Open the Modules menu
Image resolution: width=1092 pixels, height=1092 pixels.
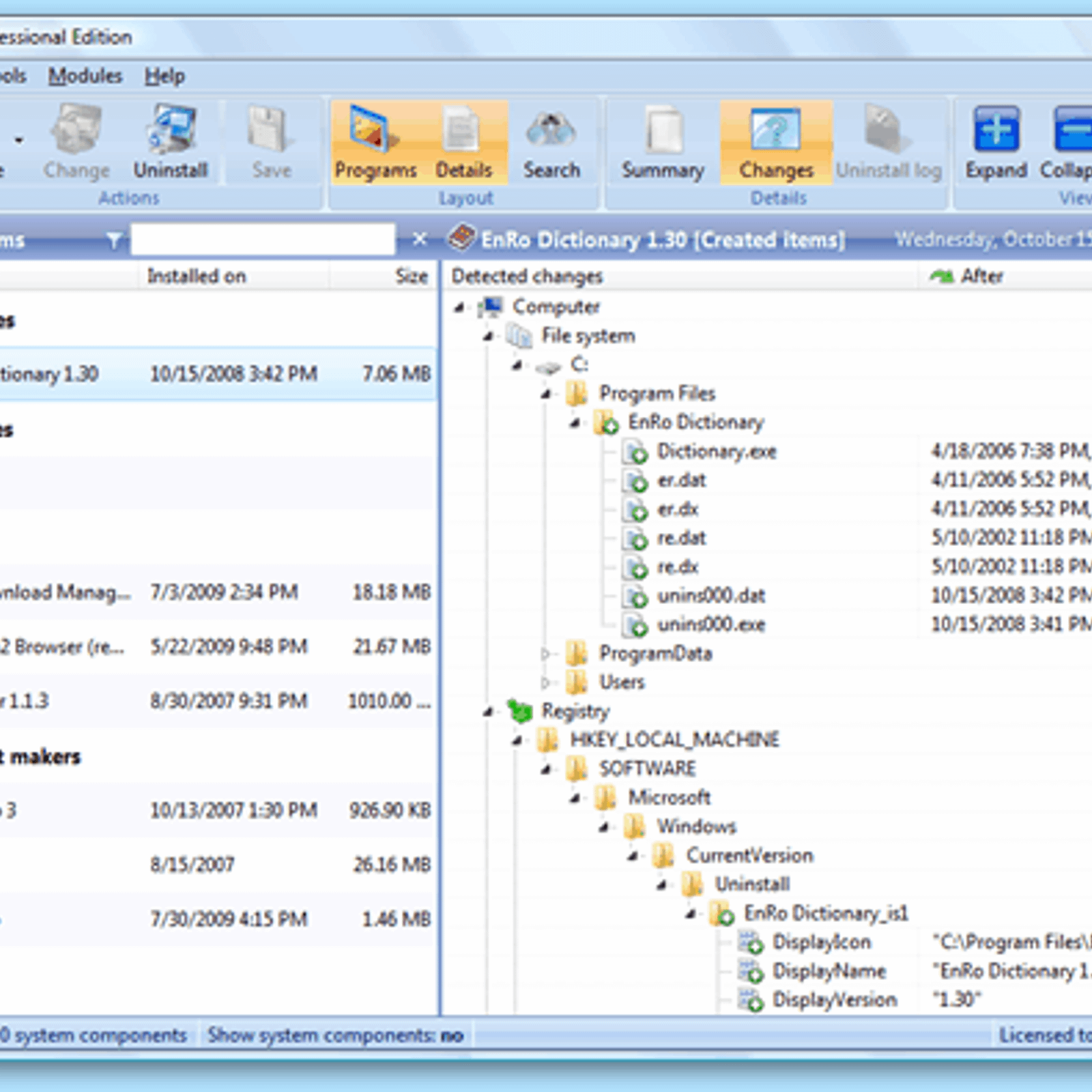(x=85, y=76)
